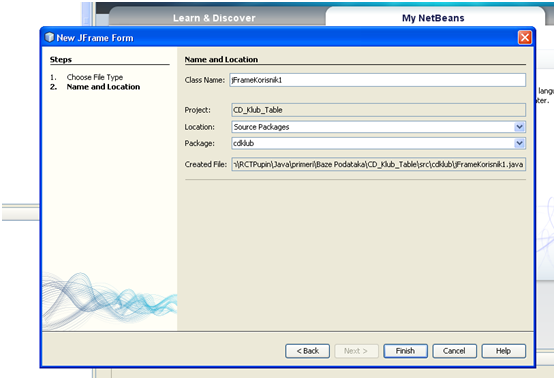Click the Class Name label
This screenshot has height=380, width=556.
[205, 80]
